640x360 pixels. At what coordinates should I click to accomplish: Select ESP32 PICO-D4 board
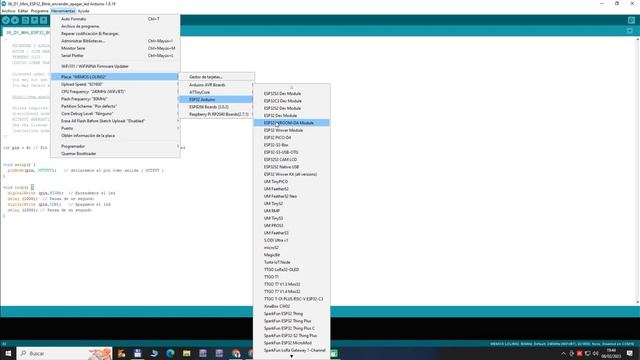291,138
